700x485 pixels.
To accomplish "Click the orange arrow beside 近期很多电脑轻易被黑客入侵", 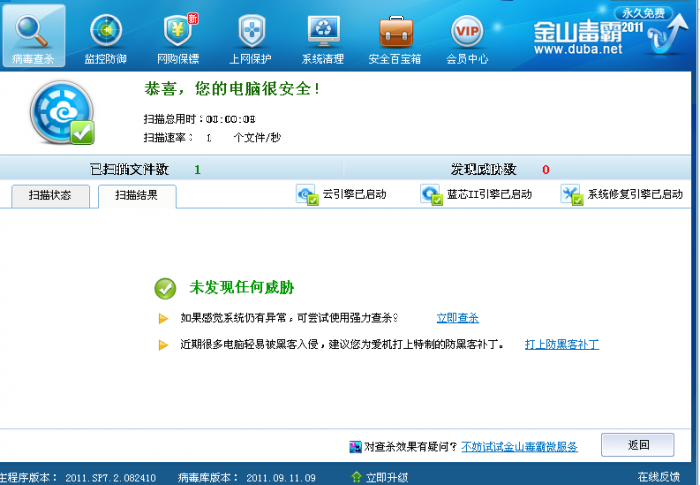I will 163,345.
